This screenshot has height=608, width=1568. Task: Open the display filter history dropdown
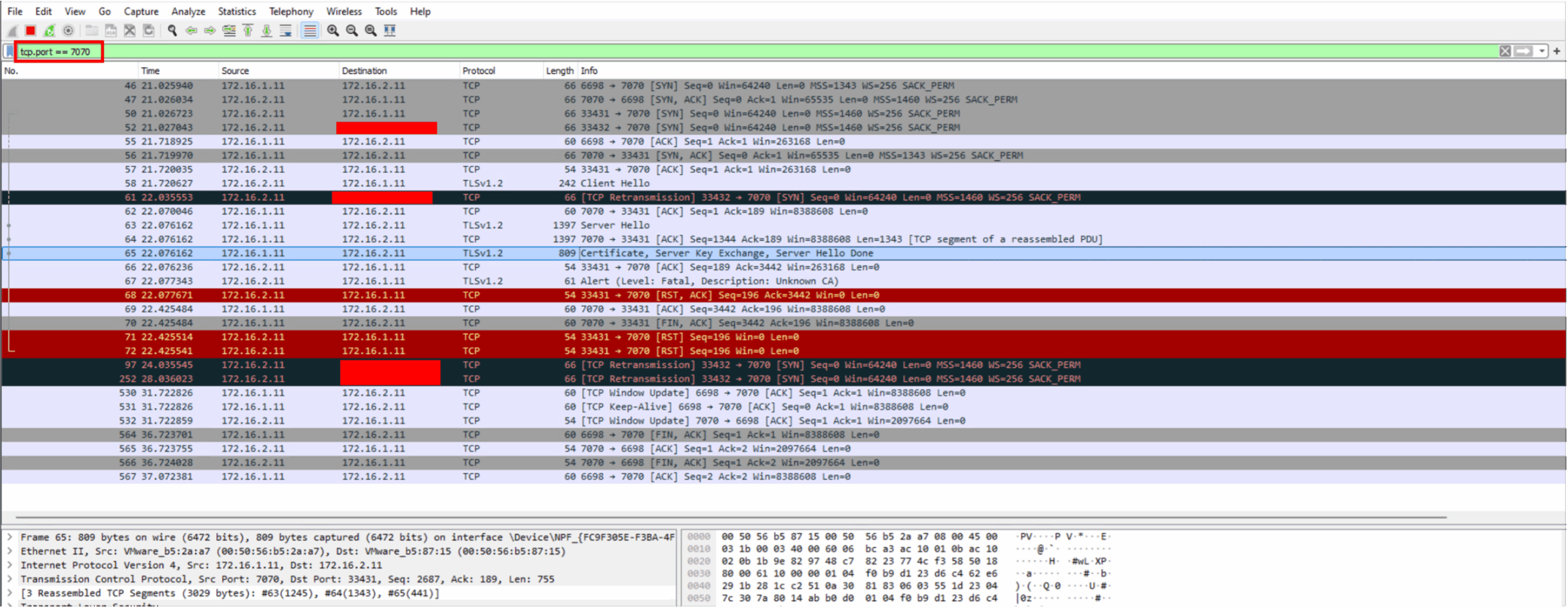pos(1542,51)
